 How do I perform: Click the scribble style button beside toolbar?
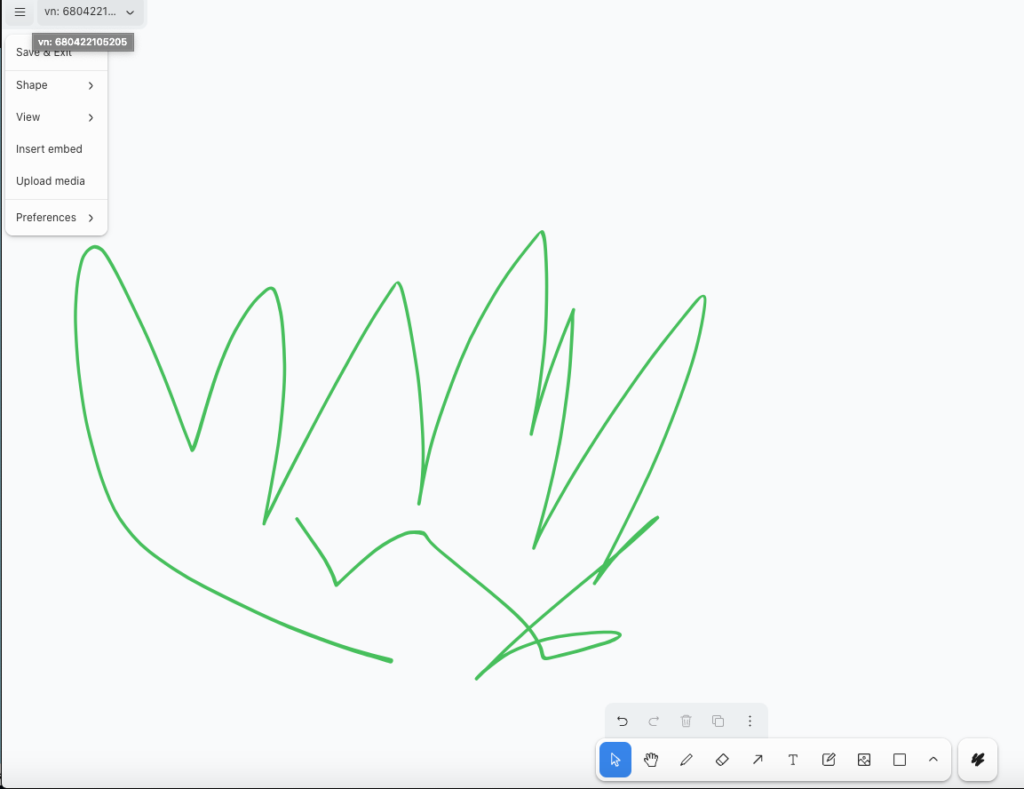click(977, 760)
